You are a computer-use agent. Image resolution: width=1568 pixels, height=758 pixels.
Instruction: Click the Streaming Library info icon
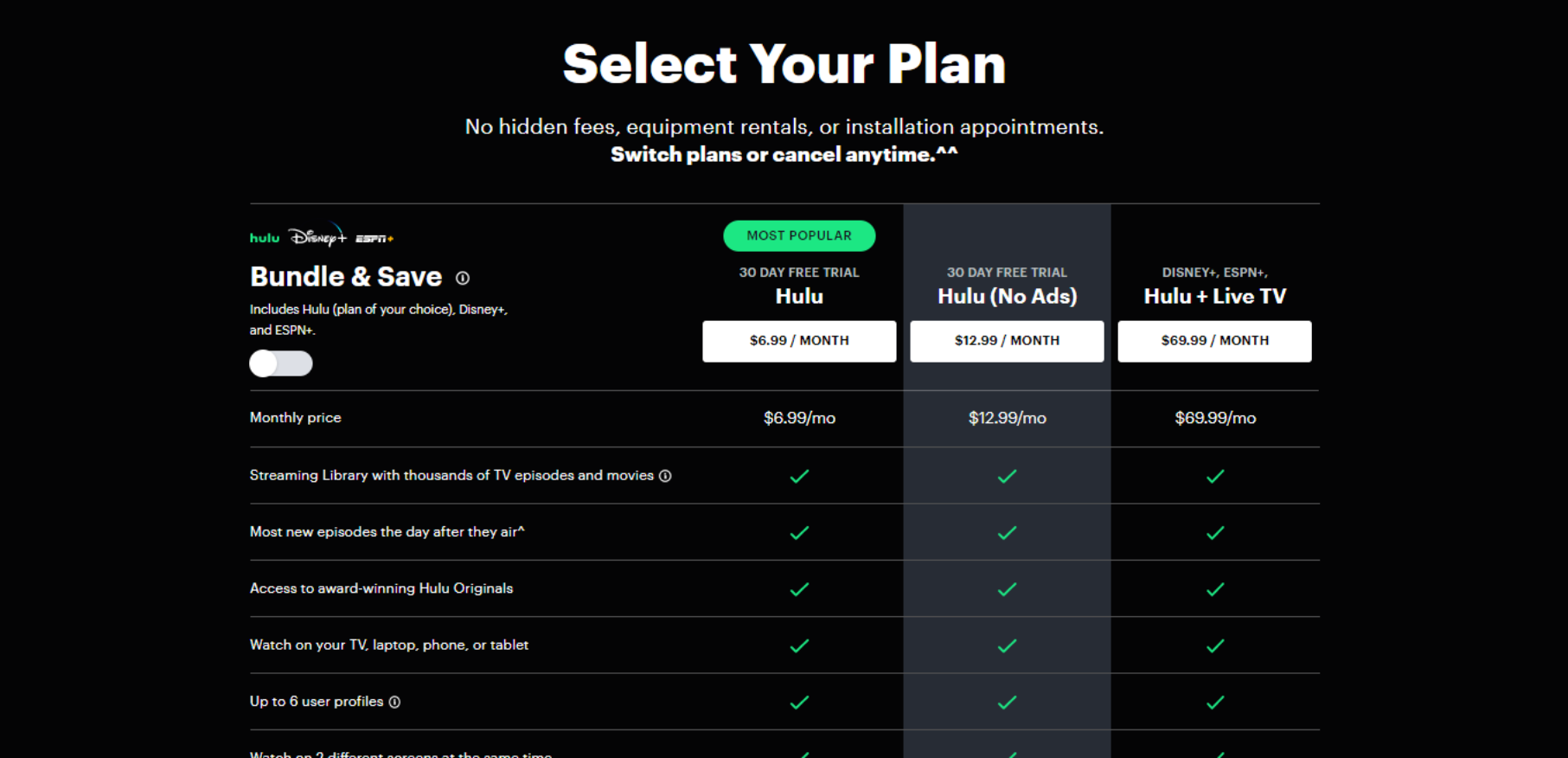pos(665,476)
